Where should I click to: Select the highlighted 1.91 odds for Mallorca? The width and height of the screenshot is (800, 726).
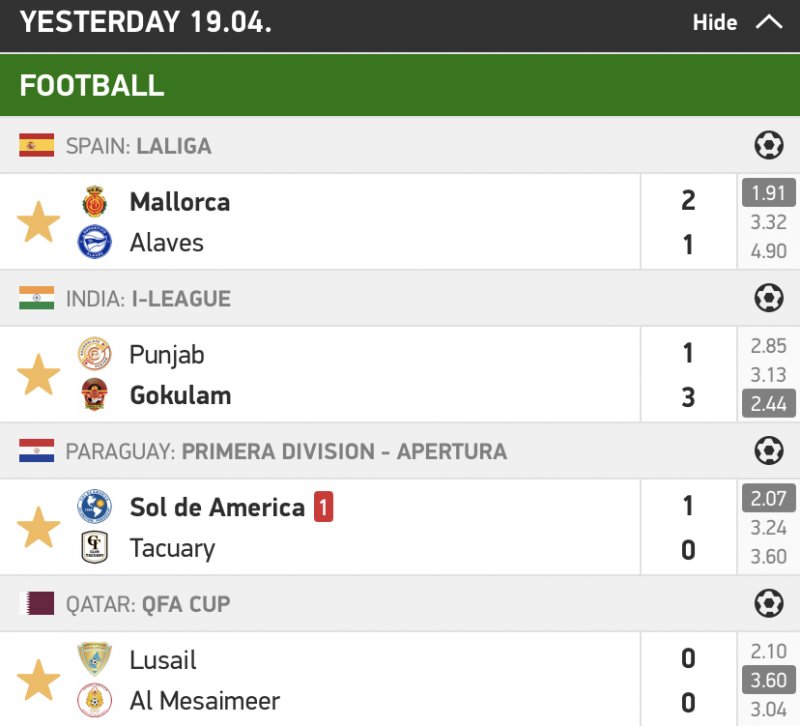click(768, 192)
